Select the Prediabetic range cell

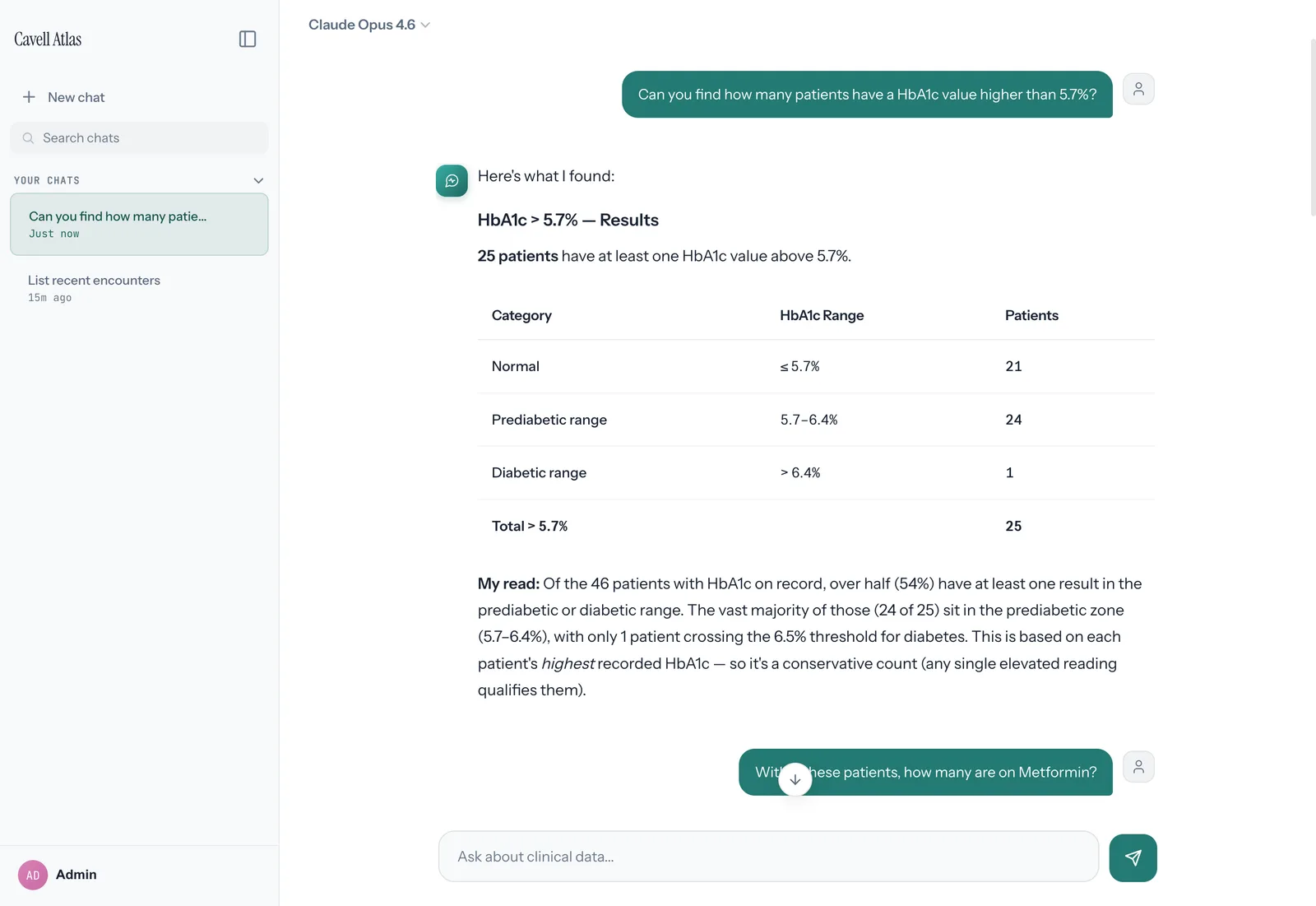(549, 420)
